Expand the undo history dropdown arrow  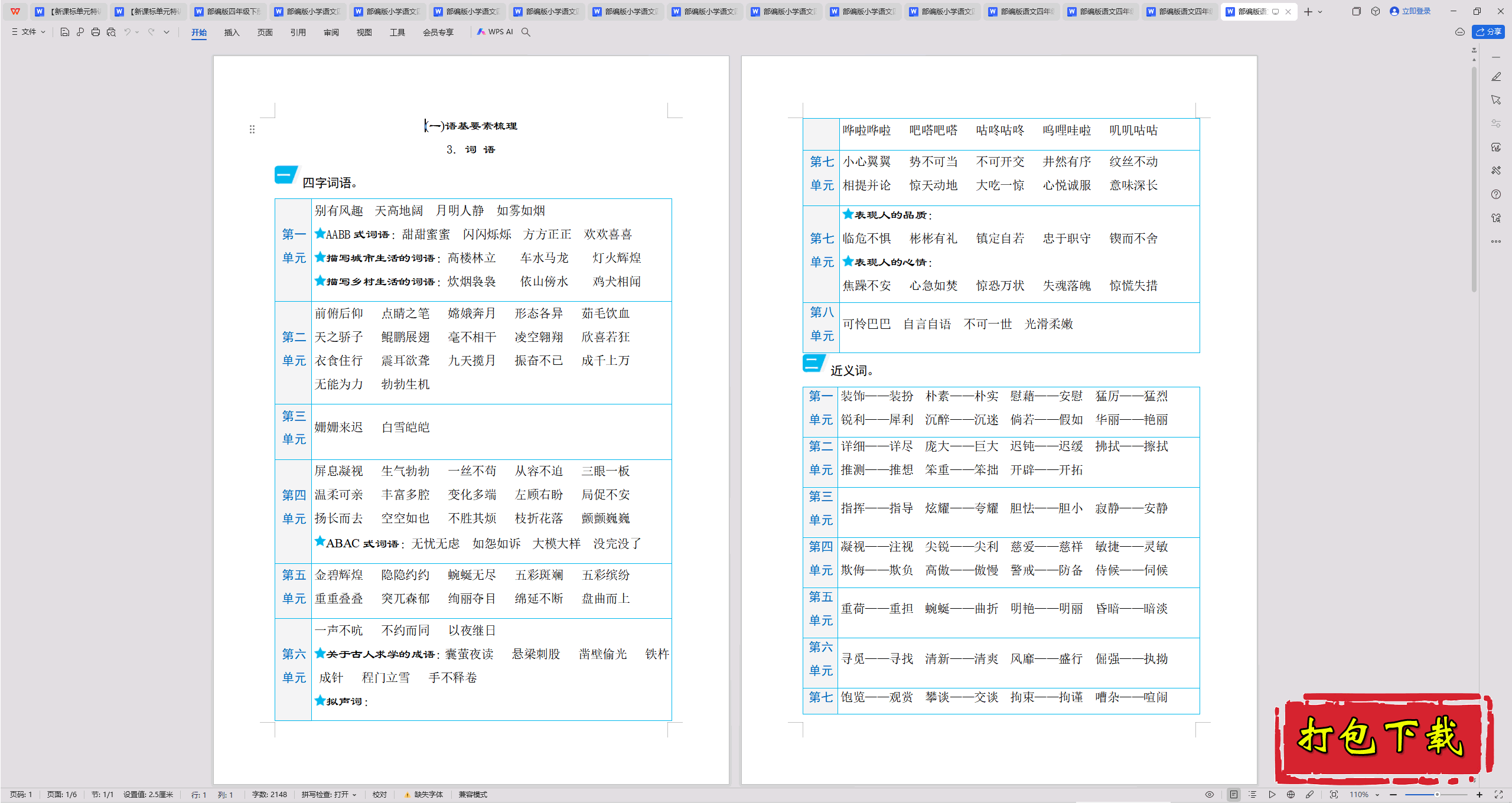pyautogui.click(x=137, y=32)
